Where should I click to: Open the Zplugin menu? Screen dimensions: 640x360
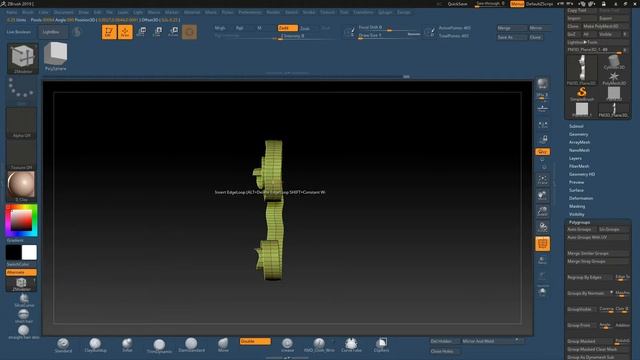click(385, 12)
